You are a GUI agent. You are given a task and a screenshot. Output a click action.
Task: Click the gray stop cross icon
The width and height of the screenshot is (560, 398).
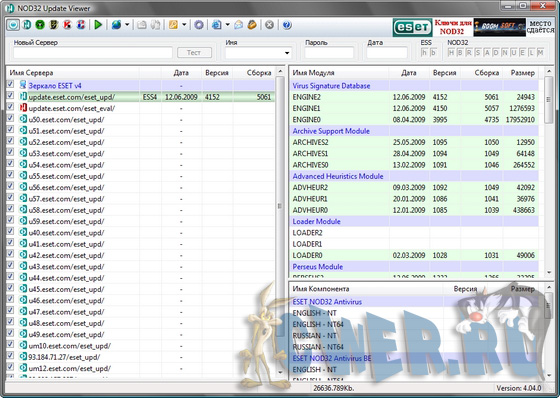(x=270, y=25)
